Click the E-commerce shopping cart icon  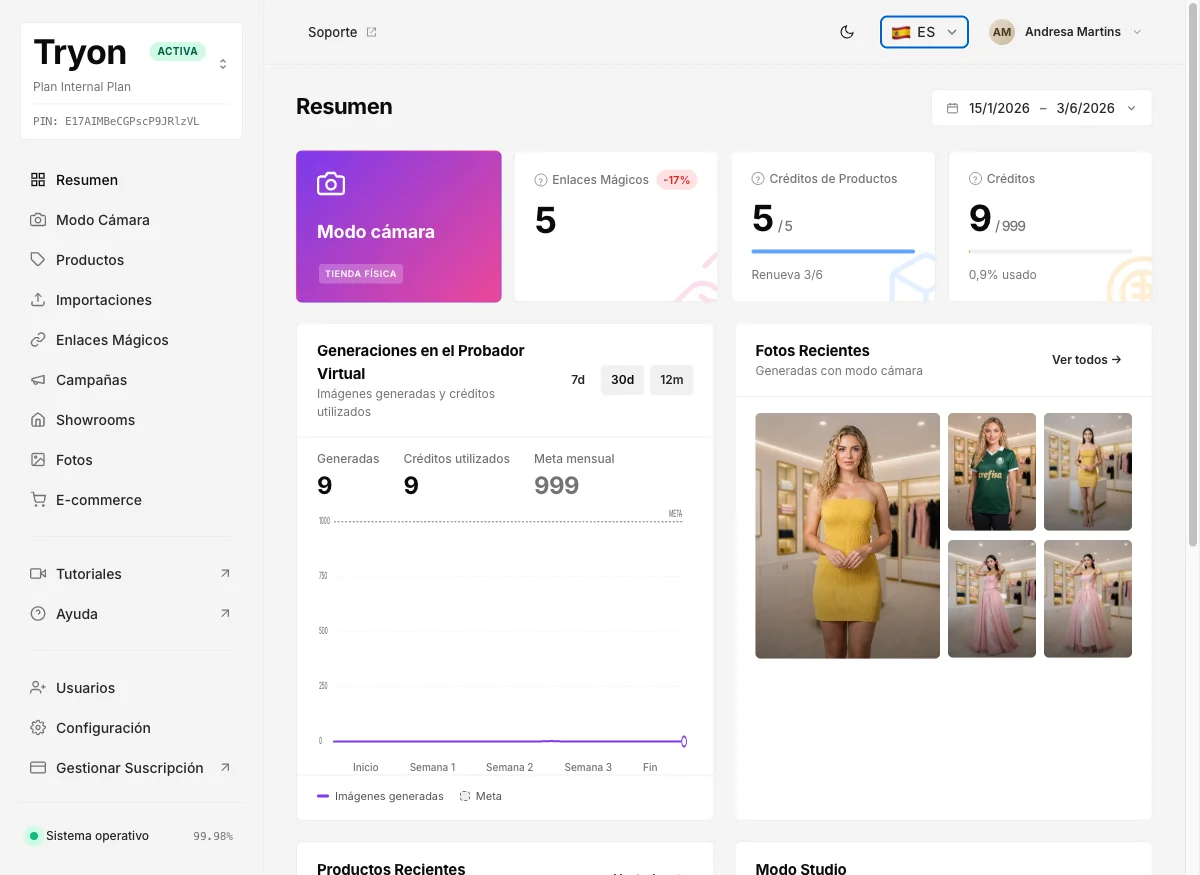(38, 500)
